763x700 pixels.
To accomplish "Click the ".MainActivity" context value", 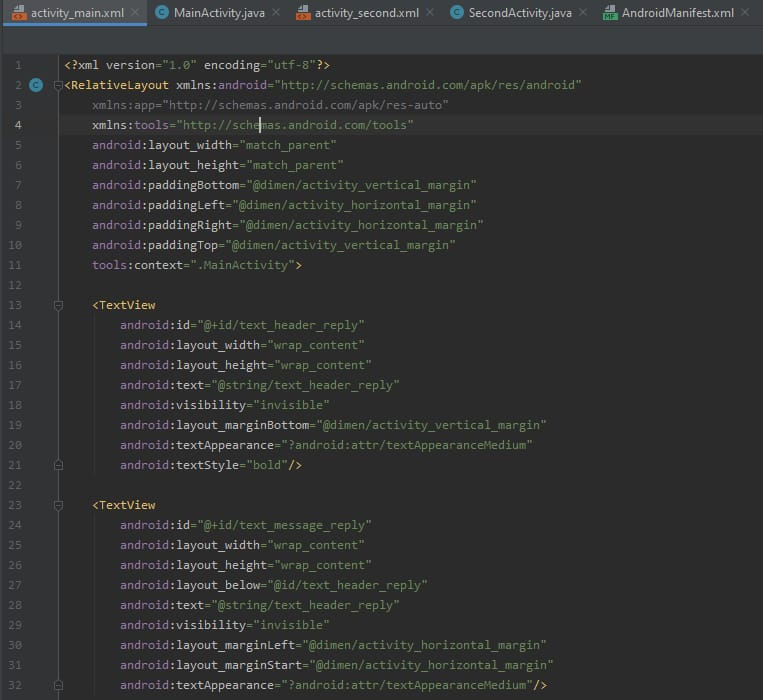I will click(242, 265).
